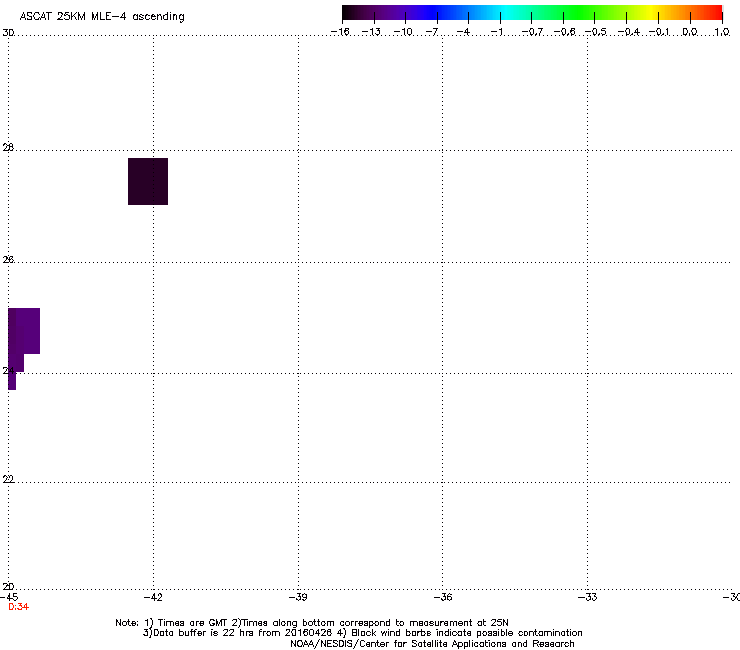Click the longitude label -33

(x=588, y=597)
